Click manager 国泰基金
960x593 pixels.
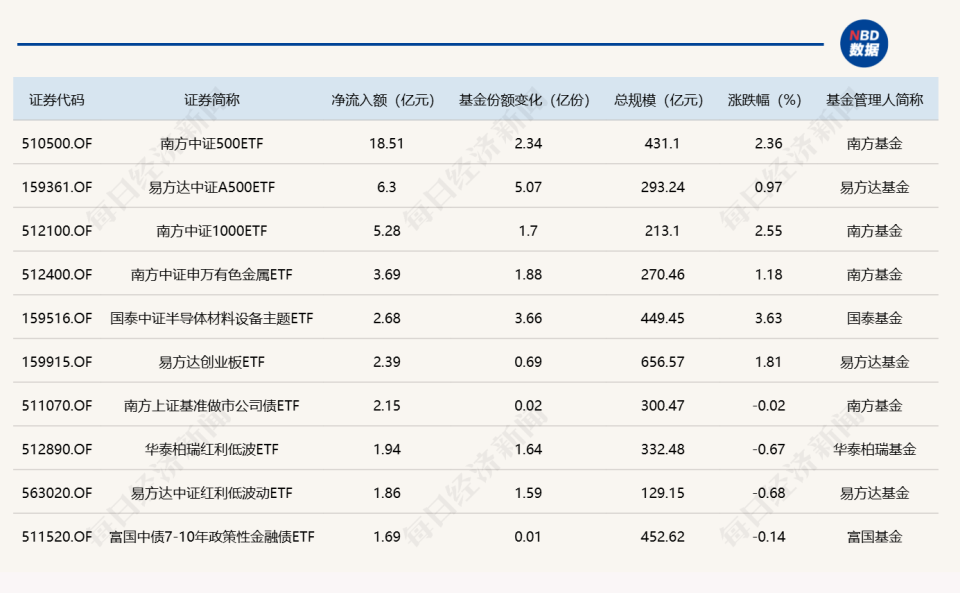click(874, 318)
